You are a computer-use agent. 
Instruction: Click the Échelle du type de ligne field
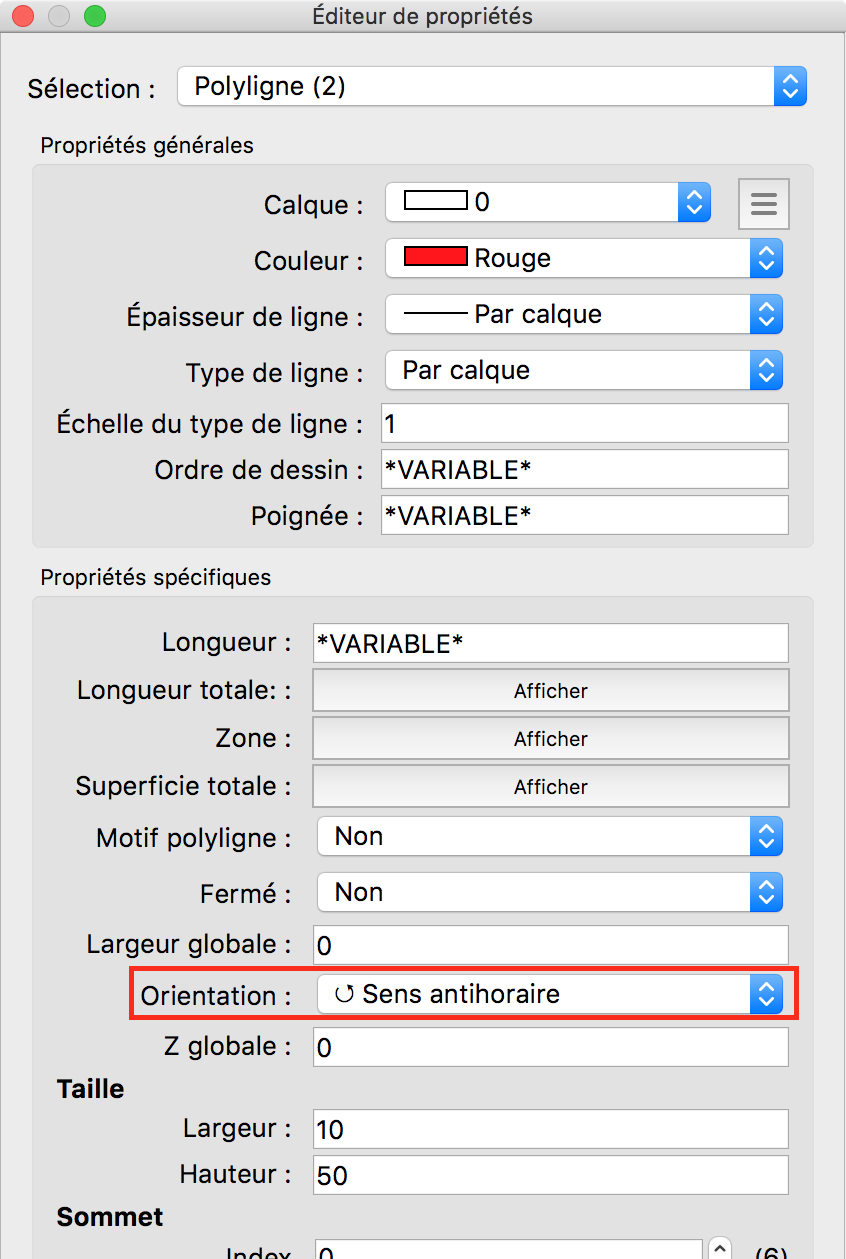tap(584, 423)
